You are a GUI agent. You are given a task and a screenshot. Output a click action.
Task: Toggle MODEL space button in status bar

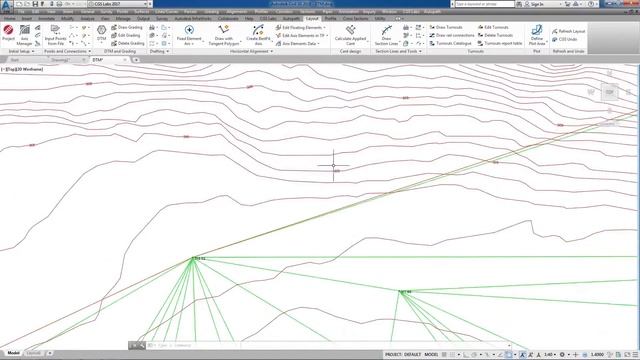pyautogui.click(x=431, y=355)
